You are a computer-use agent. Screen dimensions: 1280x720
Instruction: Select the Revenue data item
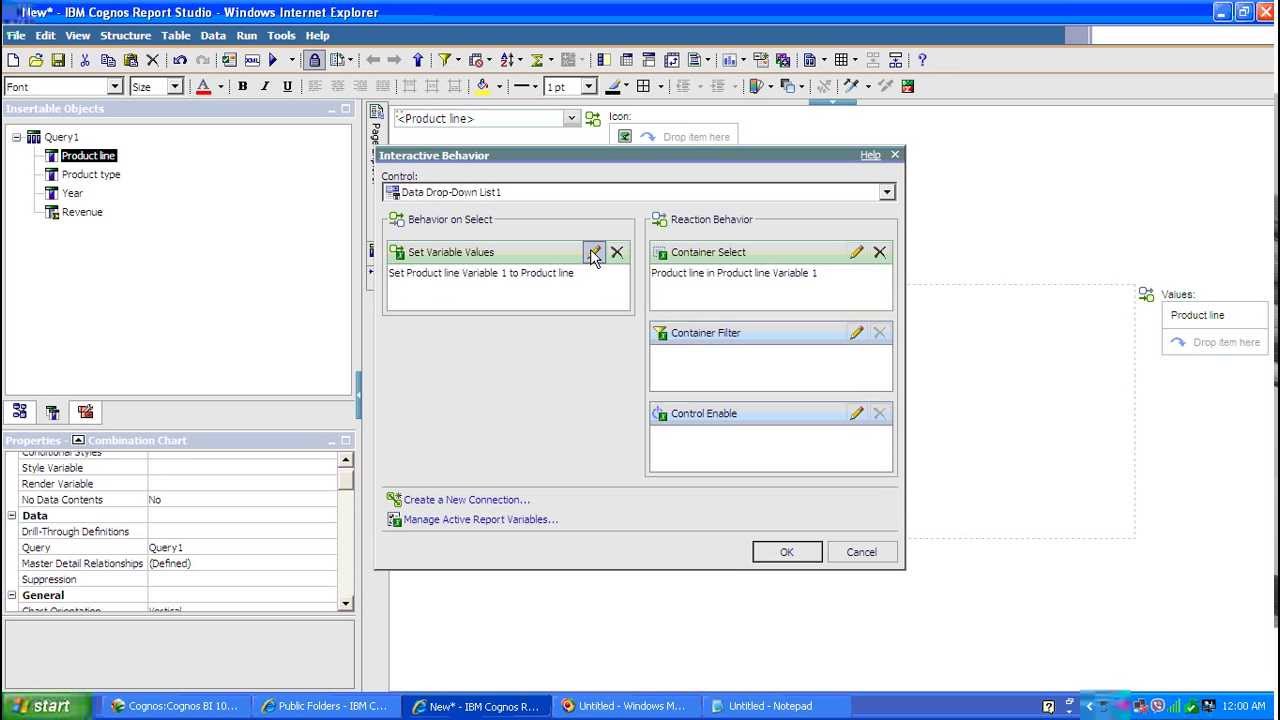(x=82, y=212)
